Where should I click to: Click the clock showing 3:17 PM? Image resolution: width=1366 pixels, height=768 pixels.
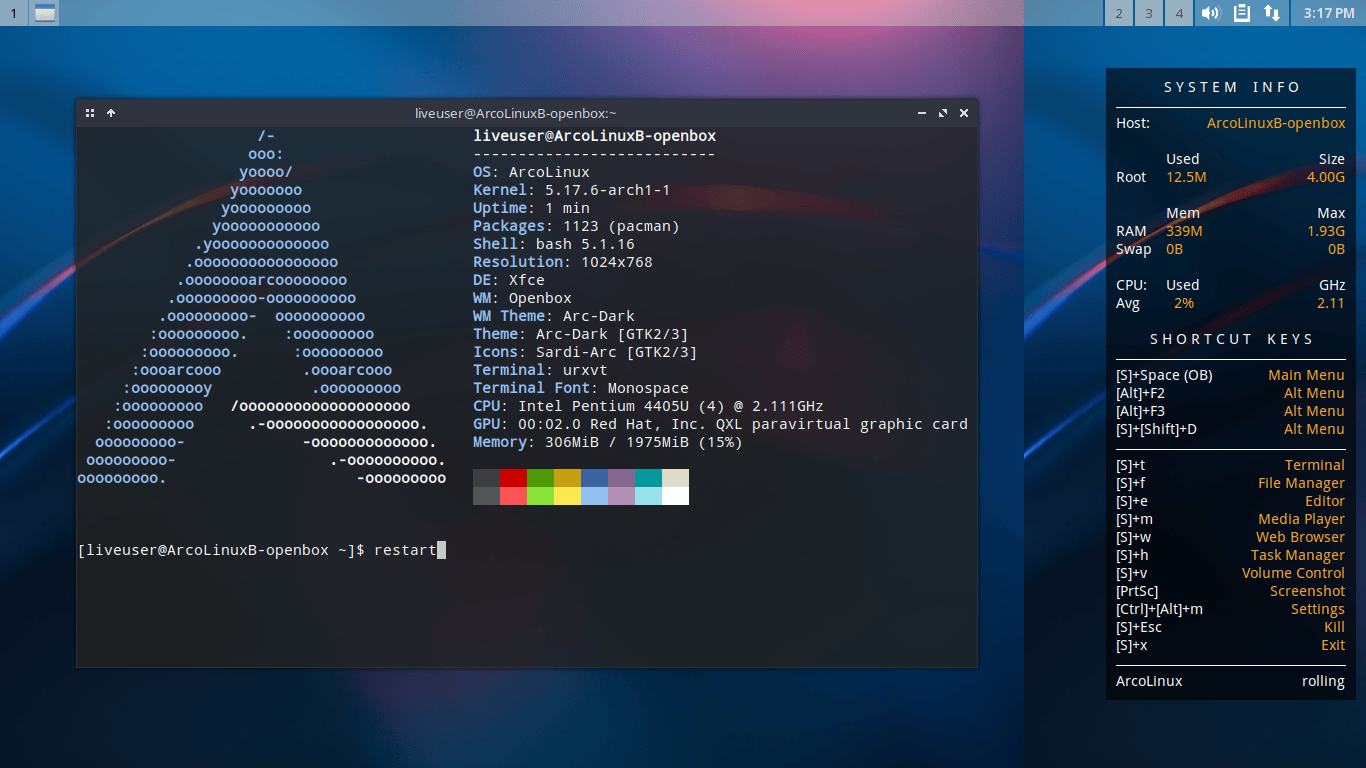[x=1330, y=13]
